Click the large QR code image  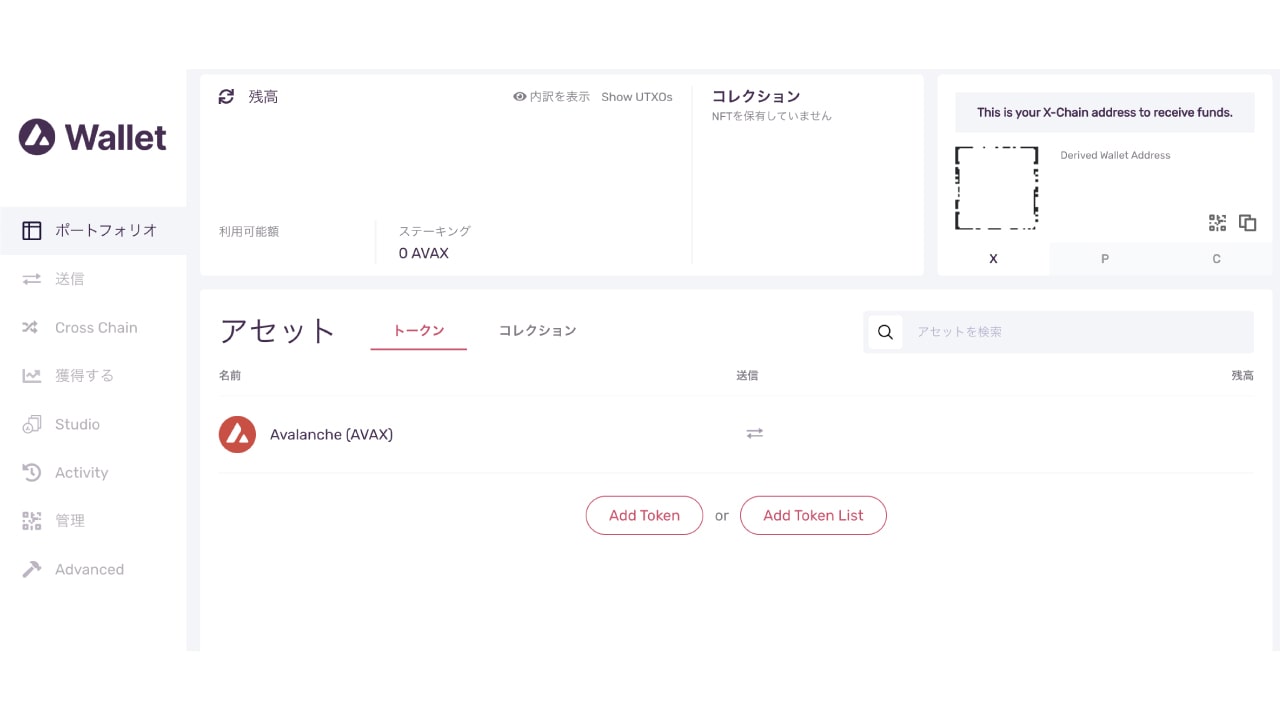tap(996, 188)
